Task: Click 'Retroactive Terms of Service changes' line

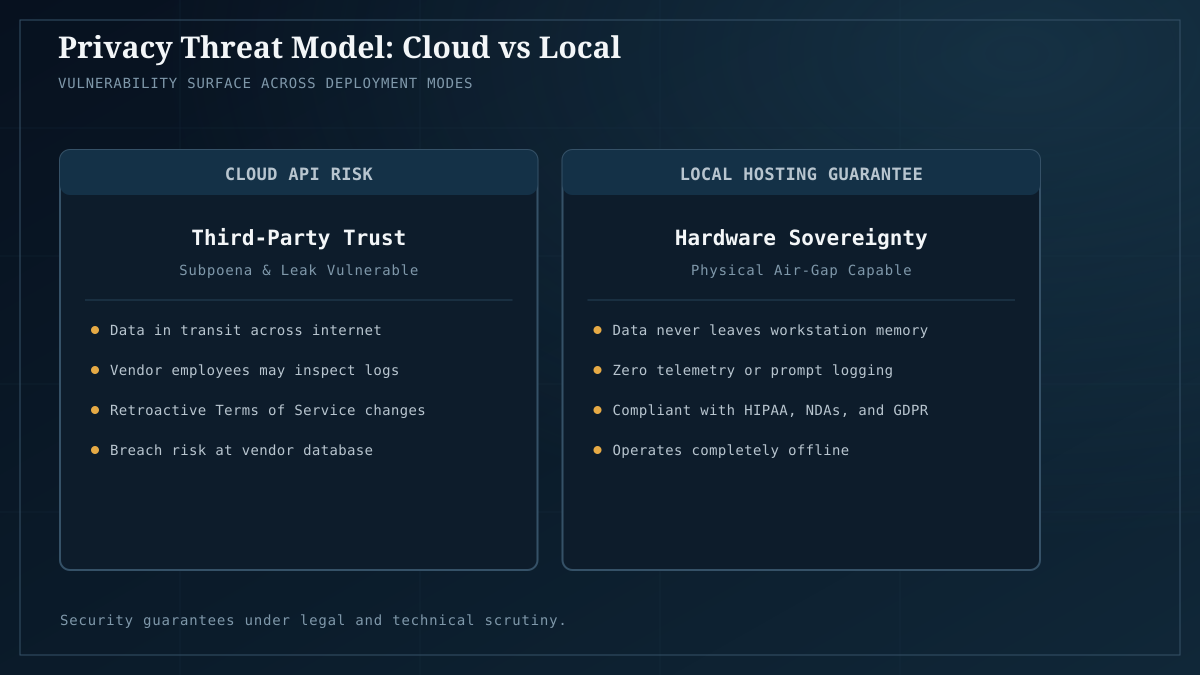Action: pos(268,410)
